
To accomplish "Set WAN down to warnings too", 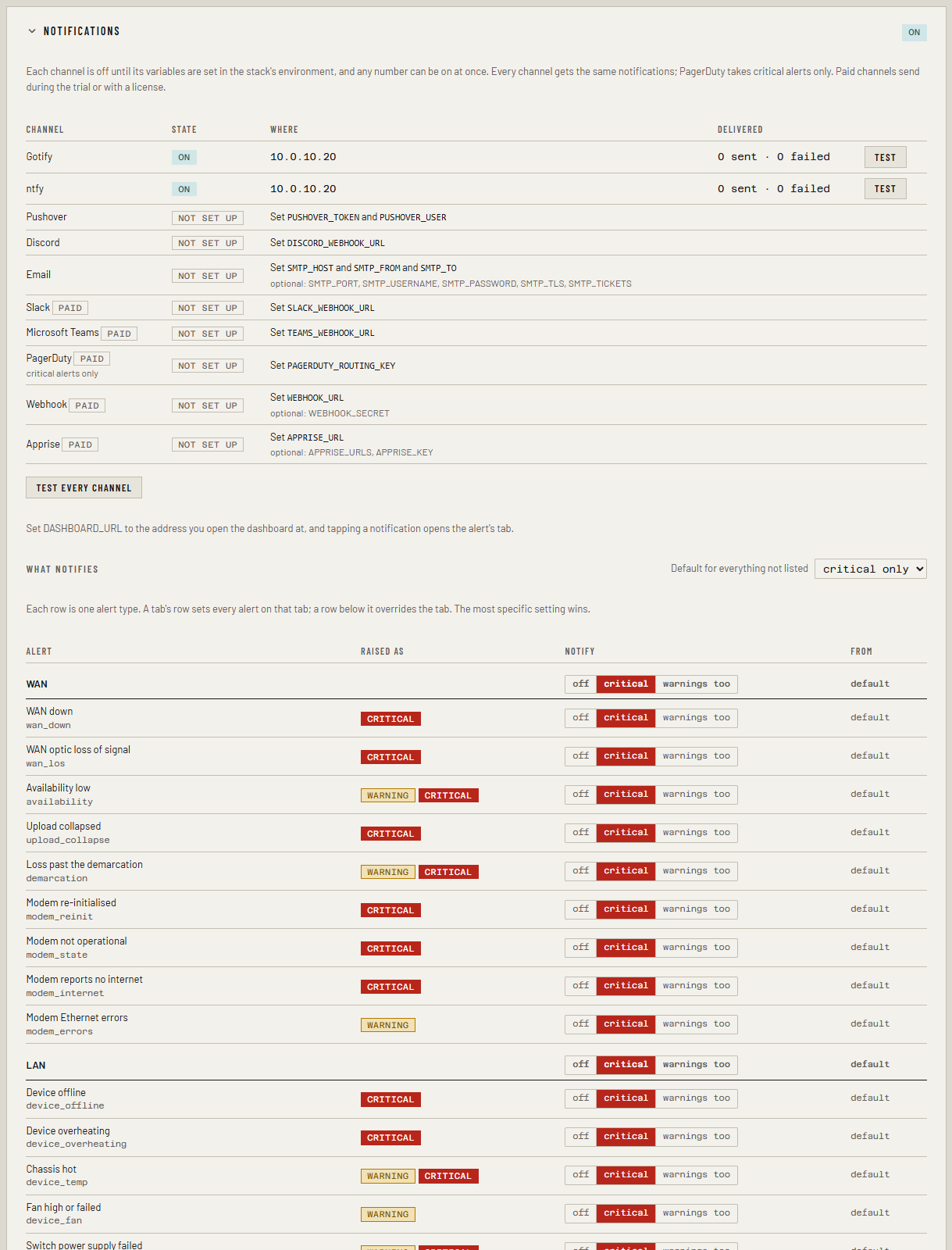I will click(x=696, y=717).
